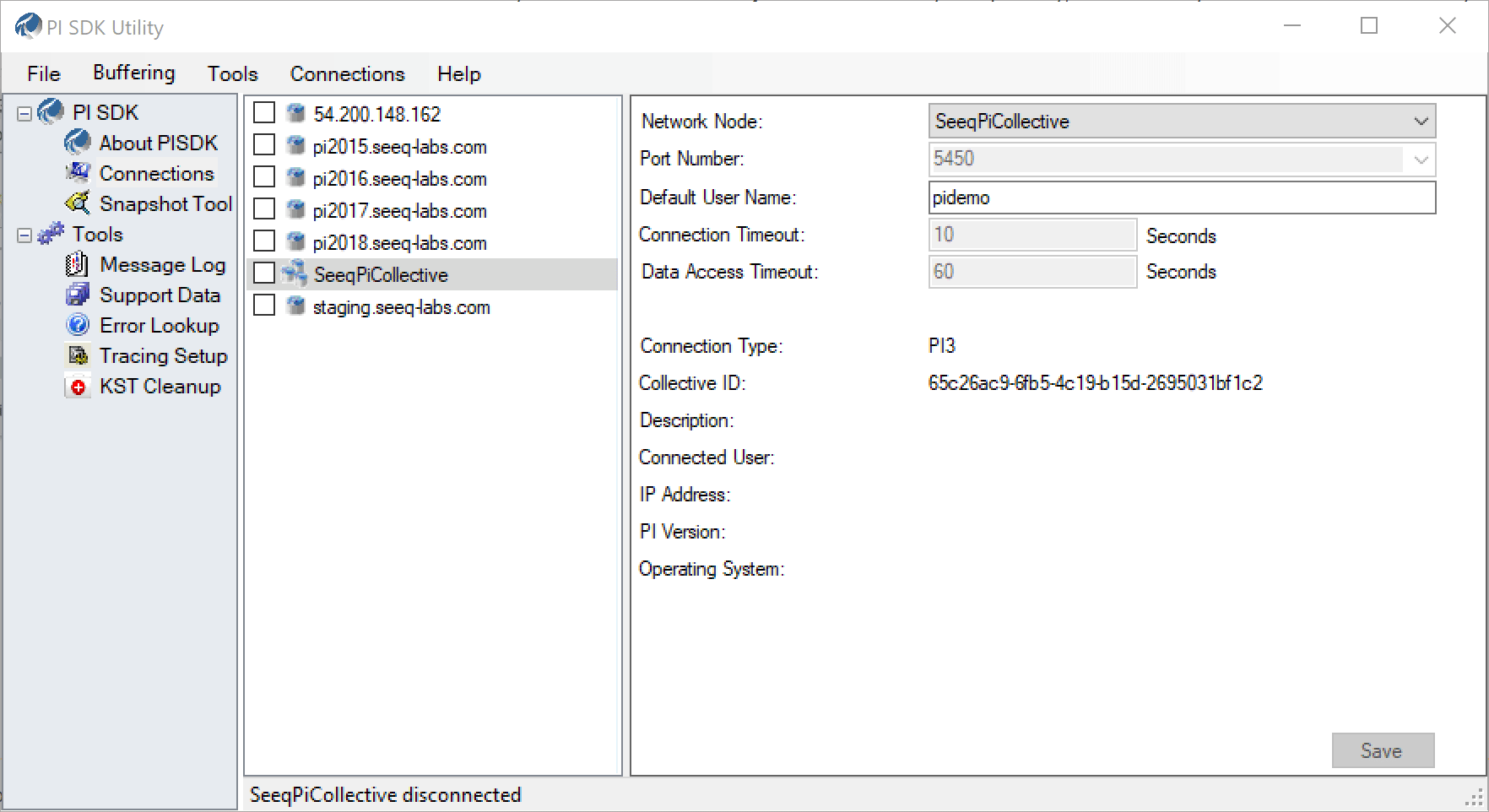Select the Snapshot Tool icon

(x=78, y=203)
